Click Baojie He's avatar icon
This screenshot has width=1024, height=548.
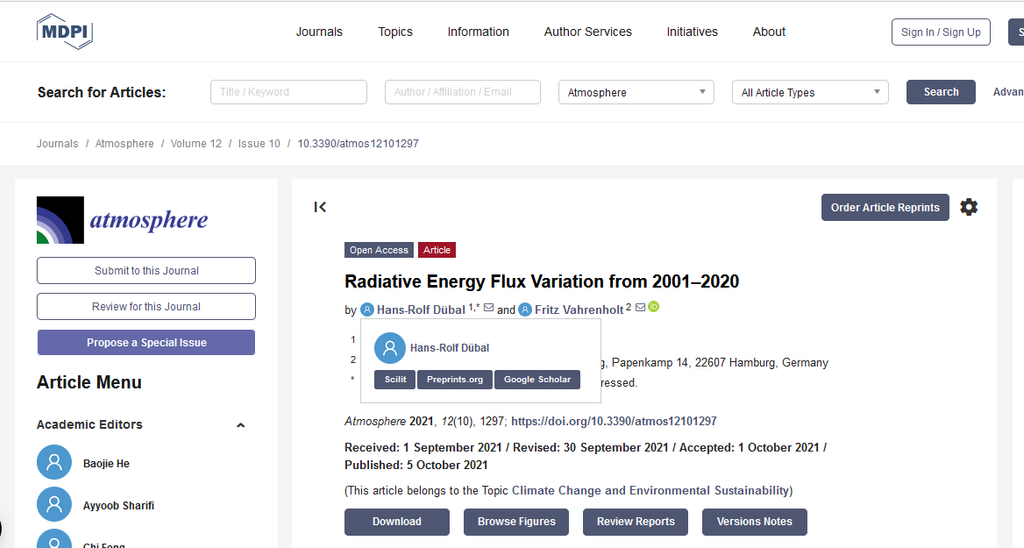click(54, 463)
